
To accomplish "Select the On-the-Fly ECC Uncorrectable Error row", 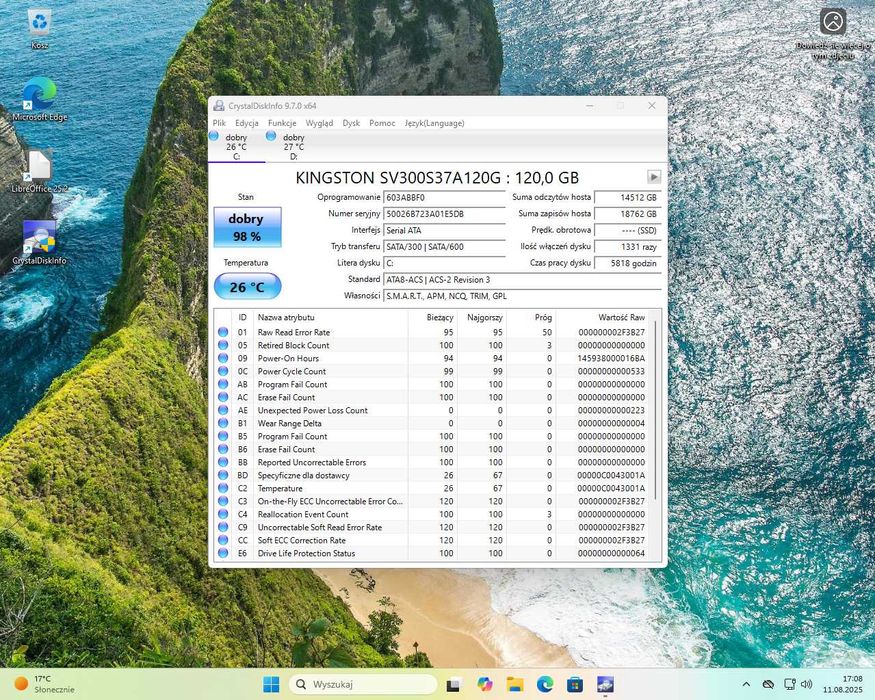I will (x=433, y=501).
